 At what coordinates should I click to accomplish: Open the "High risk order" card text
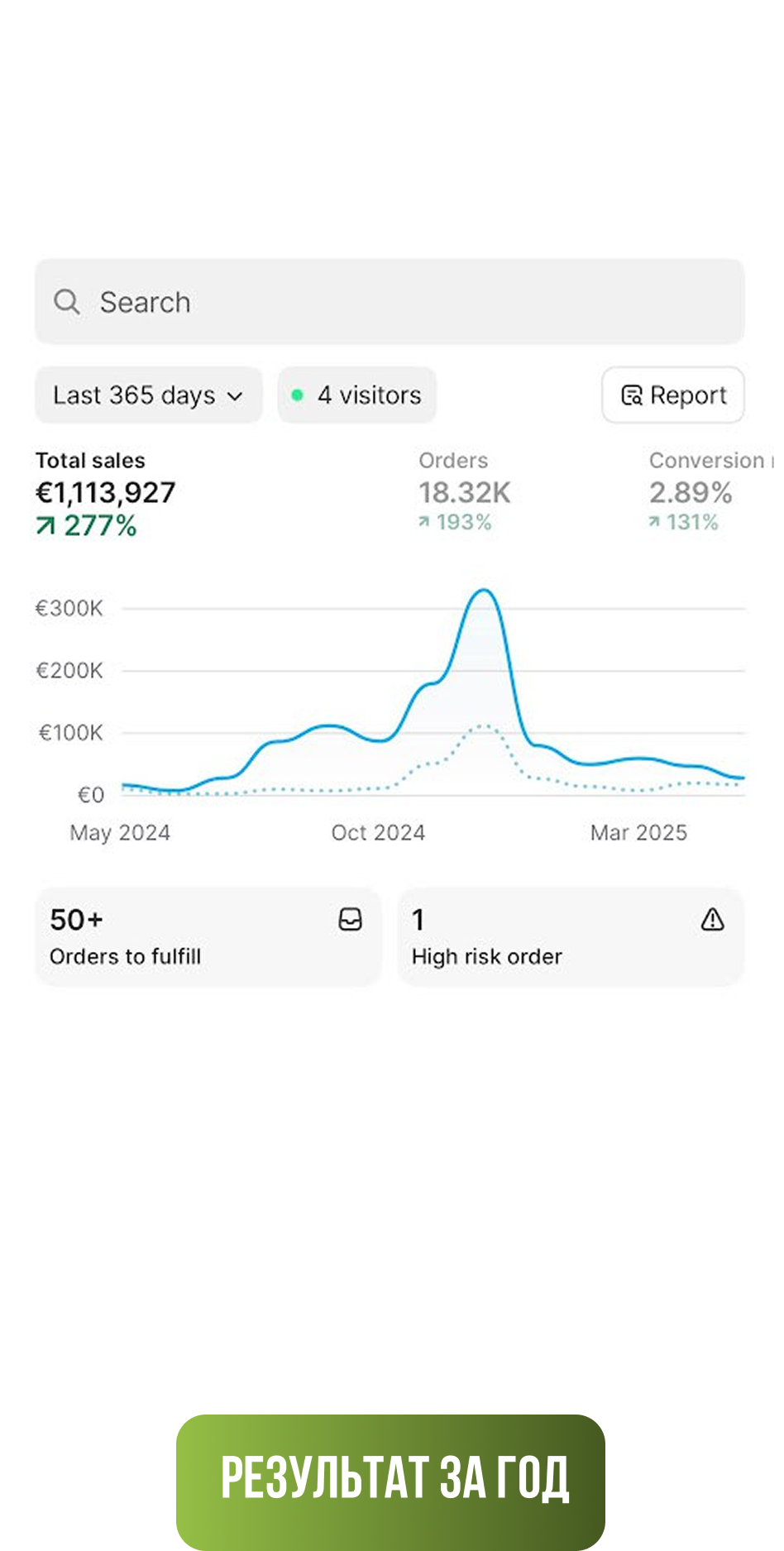point(487,956)
